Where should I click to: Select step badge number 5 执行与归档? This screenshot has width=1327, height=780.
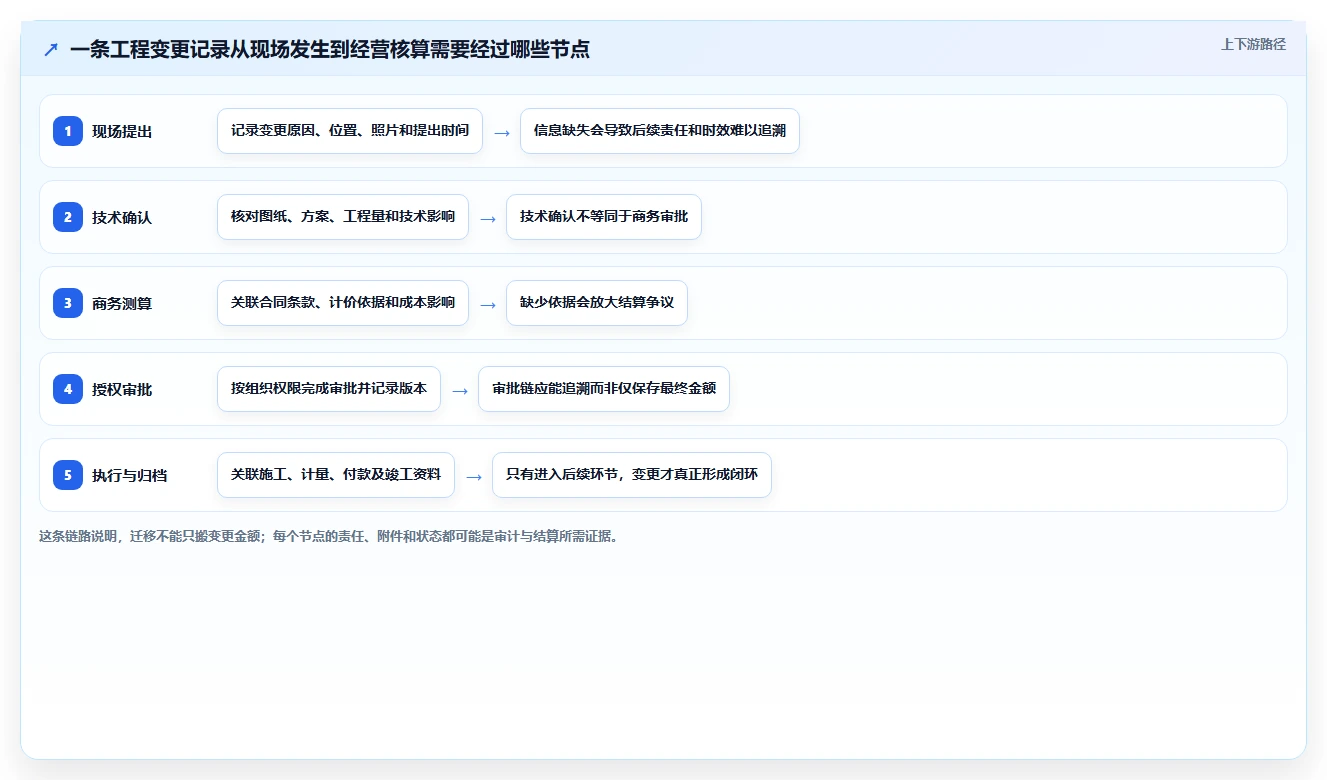[68, 475]
